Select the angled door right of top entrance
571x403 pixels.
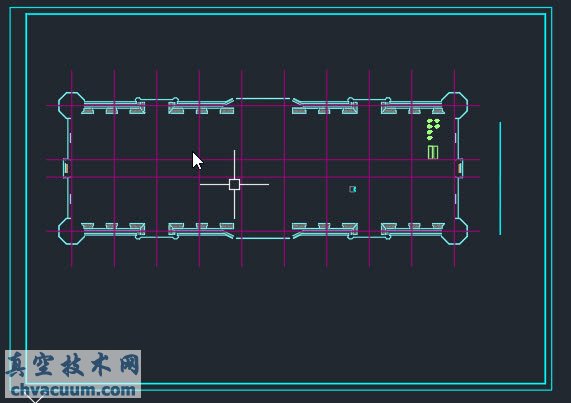click(298, 102)
